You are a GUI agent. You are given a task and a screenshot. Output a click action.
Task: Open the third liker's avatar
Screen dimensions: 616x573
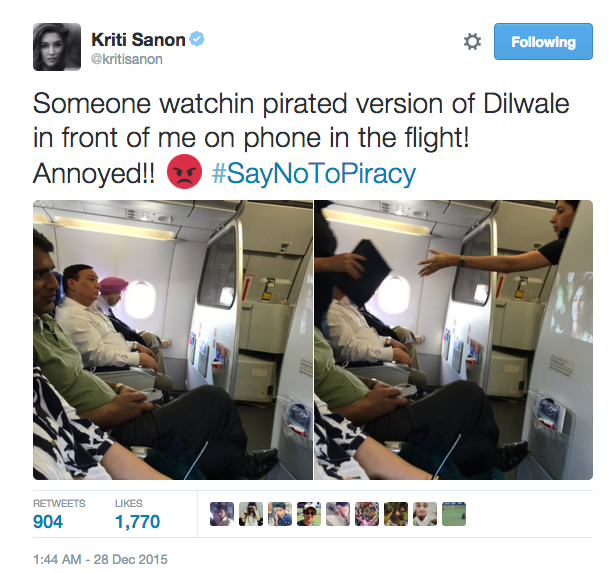[280, 514]
